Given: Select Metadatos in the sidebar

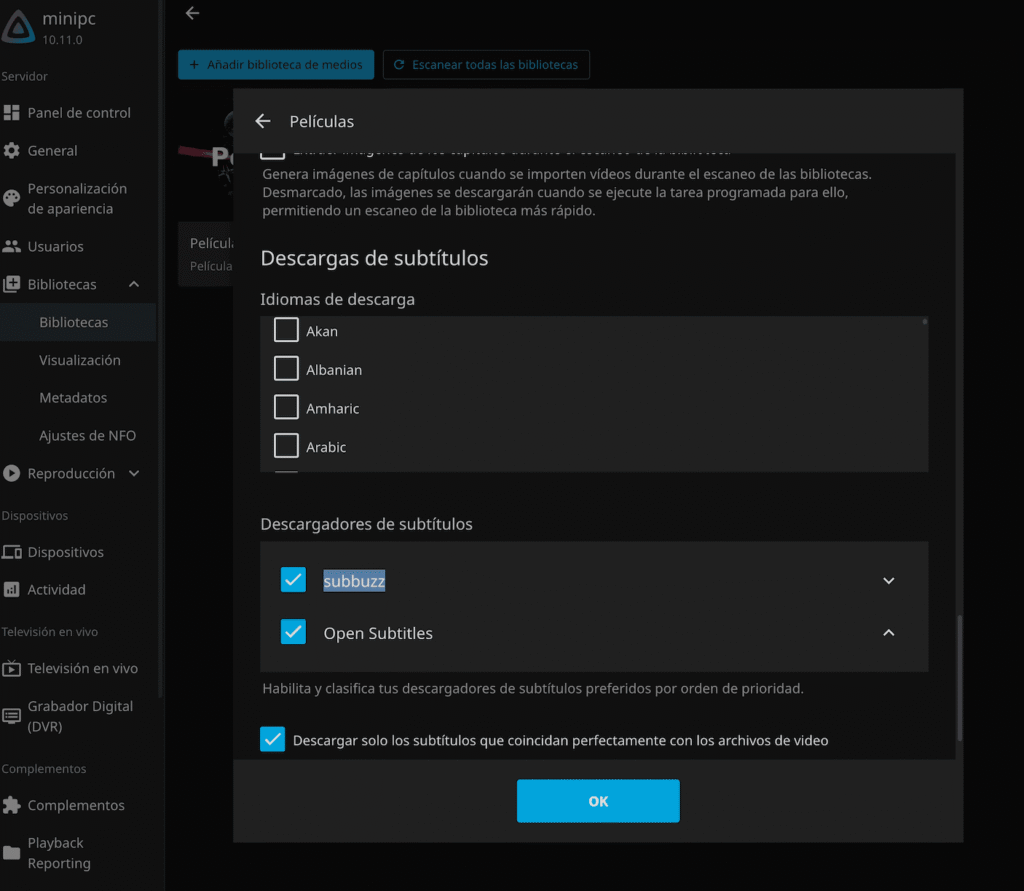Looking at the screenshot, I should [73, 398].
